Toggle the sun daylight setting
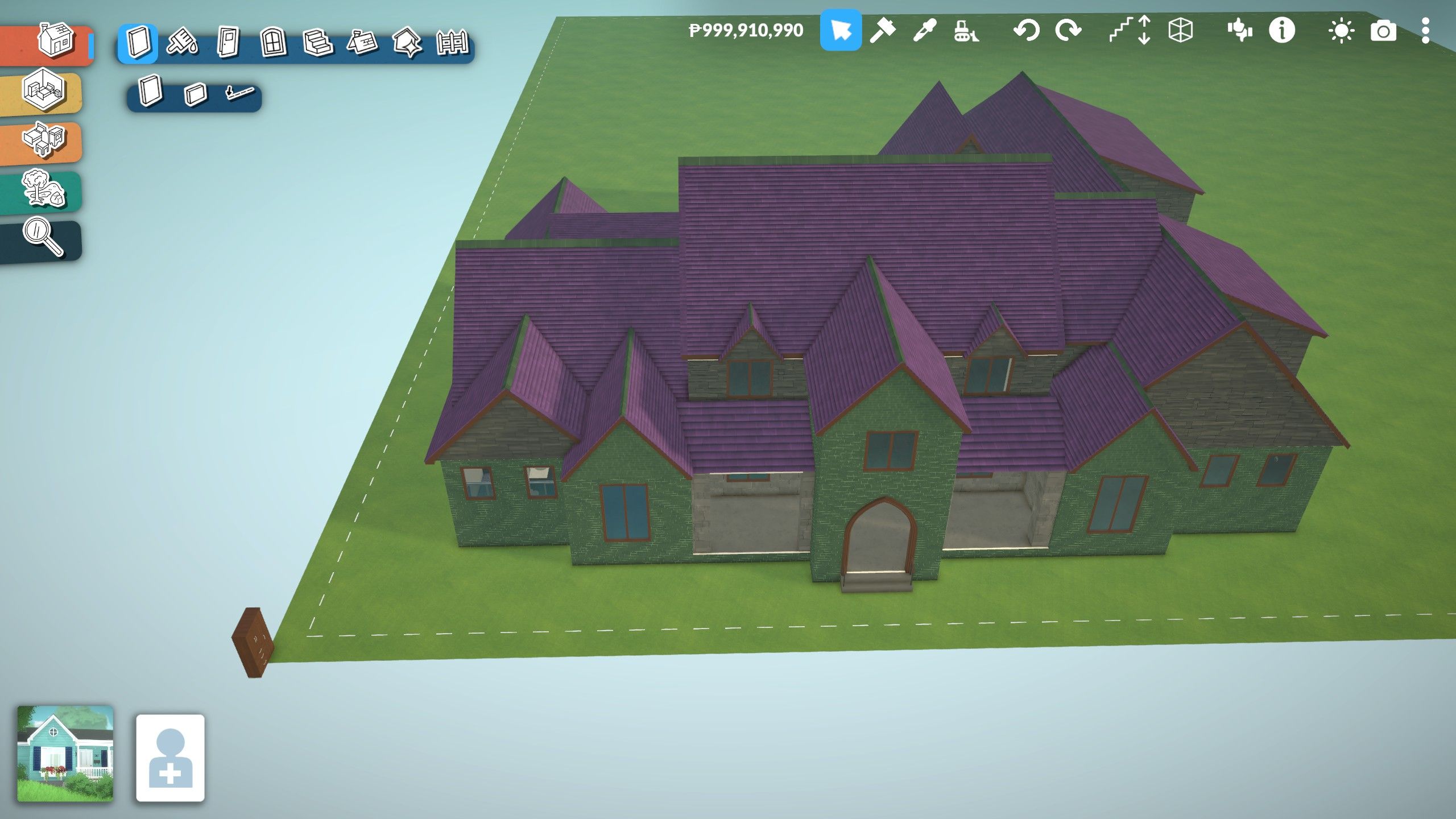 pos(1341,31)
